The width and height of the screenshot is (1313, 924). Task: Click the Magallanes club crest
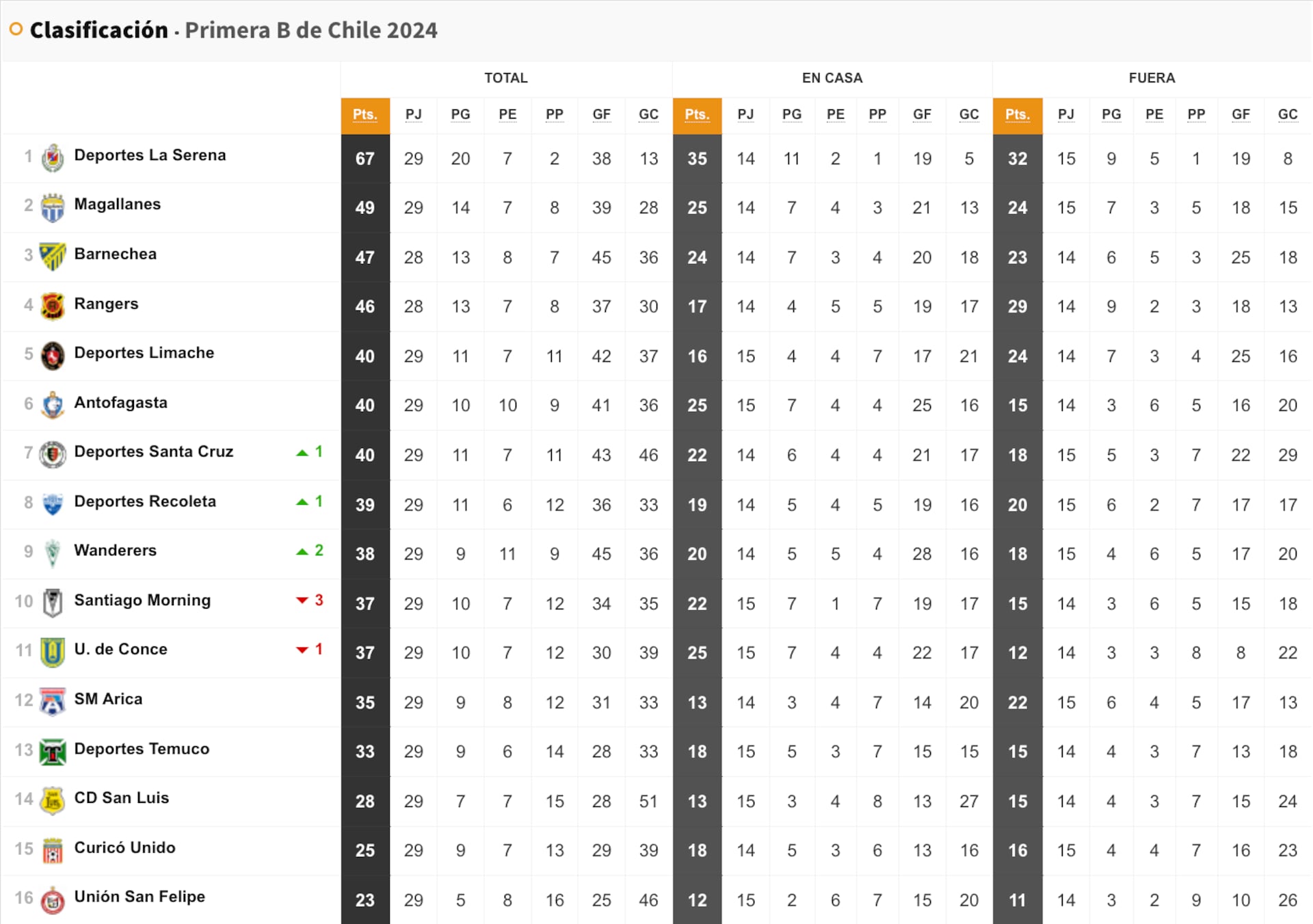coord(51,205)
